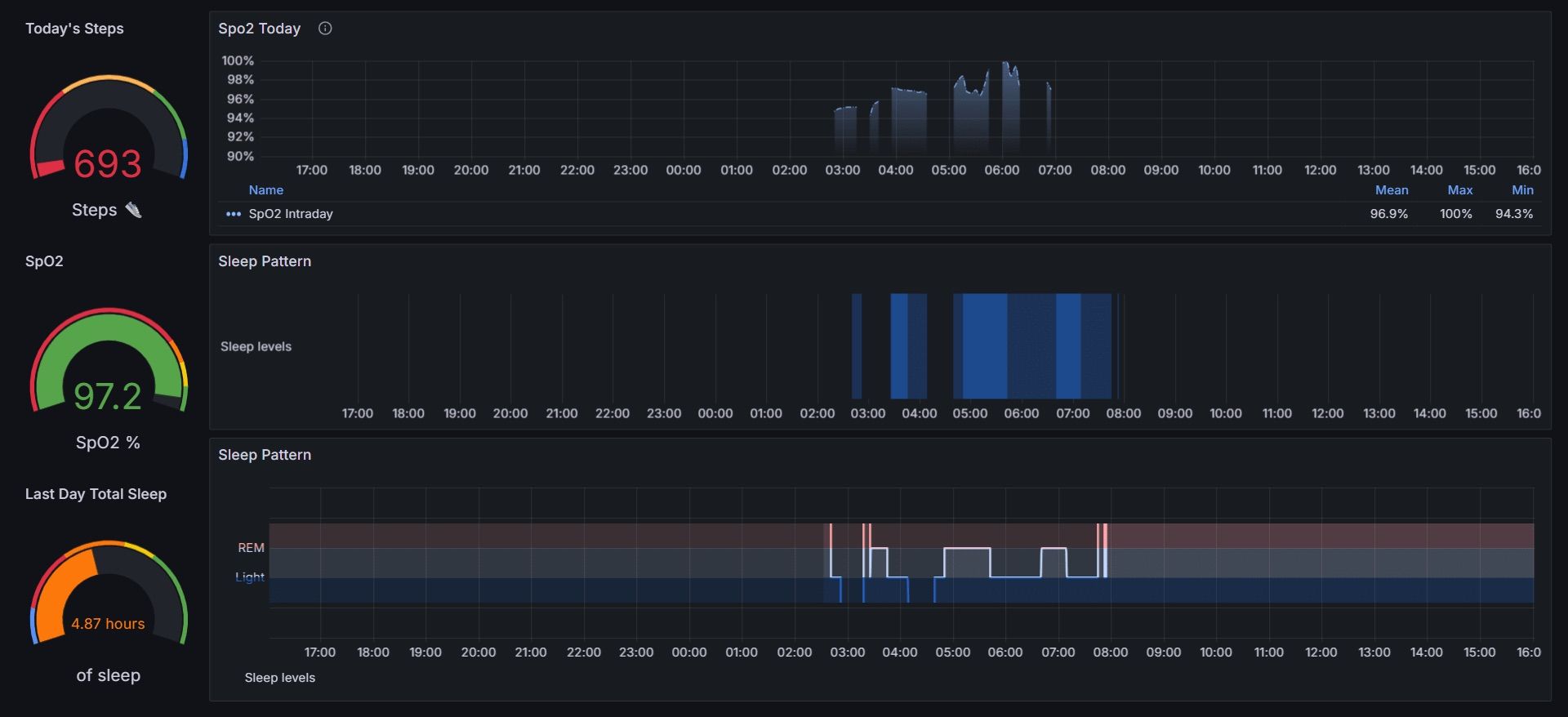The width and height of the screenshot is (1568, 717).
Task: Click the REM axis label
Action: point(251,548)
